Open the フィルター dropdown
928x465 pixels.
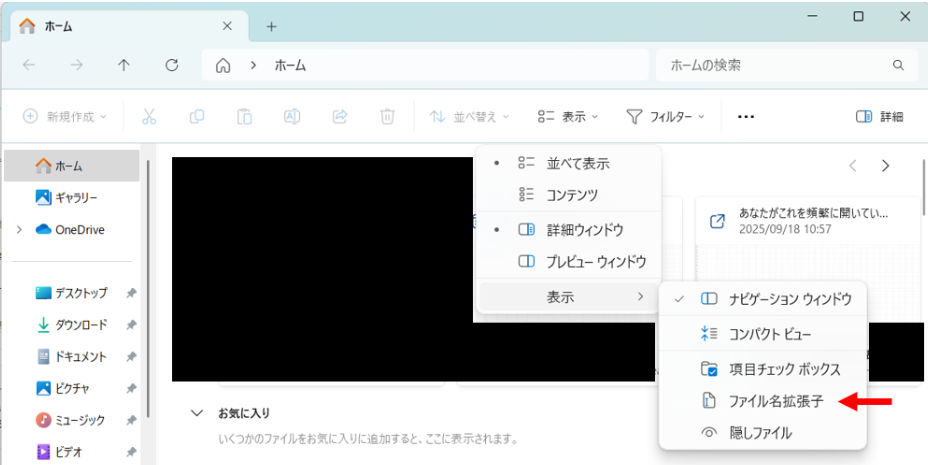pos(665,117)
